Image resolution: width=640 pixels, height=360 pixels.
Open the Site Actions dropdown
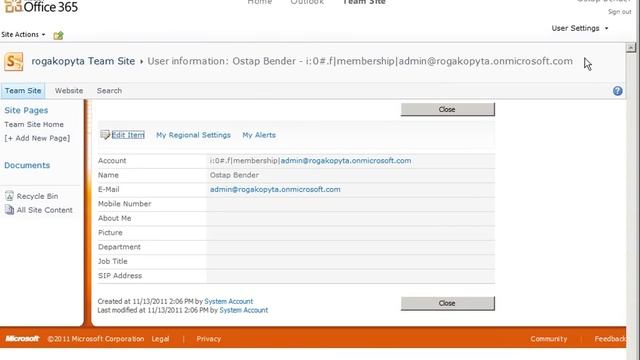[x=23, y=35]
